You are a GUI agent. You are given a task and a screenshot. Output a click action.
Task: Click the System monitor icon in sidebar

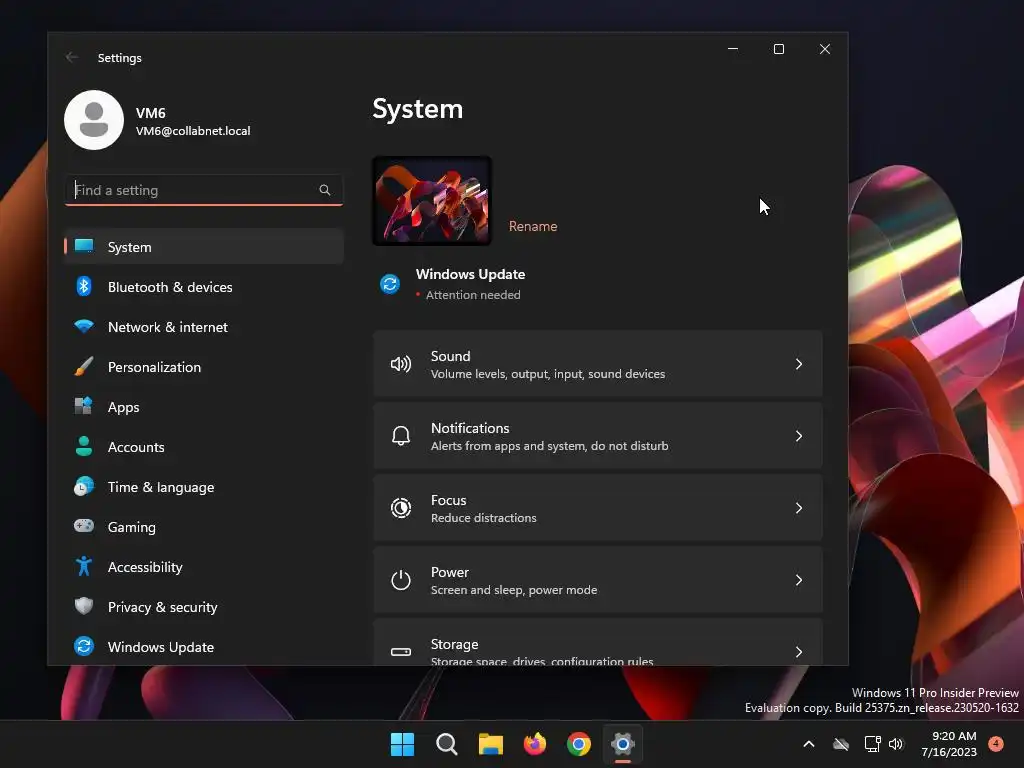[84, 246]
